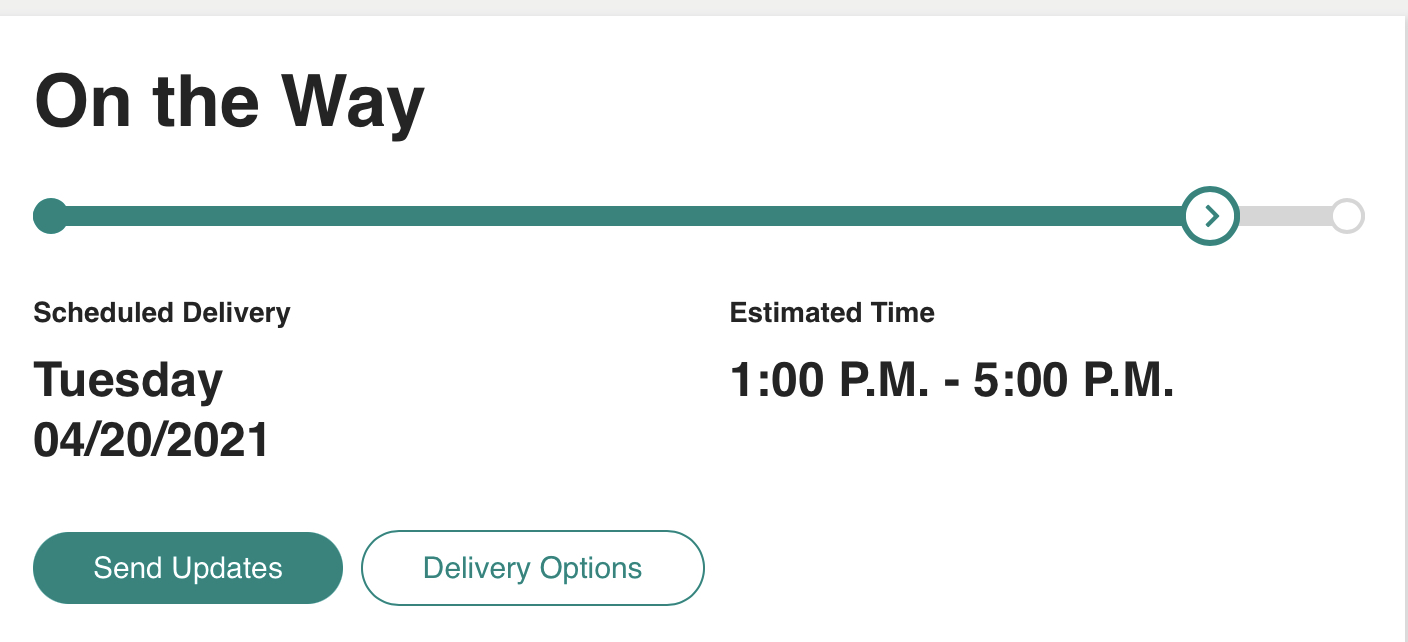Click the empty circle at the tracker's end
The height and width of the screenshot is (642, 1408).
(1347, 216)
